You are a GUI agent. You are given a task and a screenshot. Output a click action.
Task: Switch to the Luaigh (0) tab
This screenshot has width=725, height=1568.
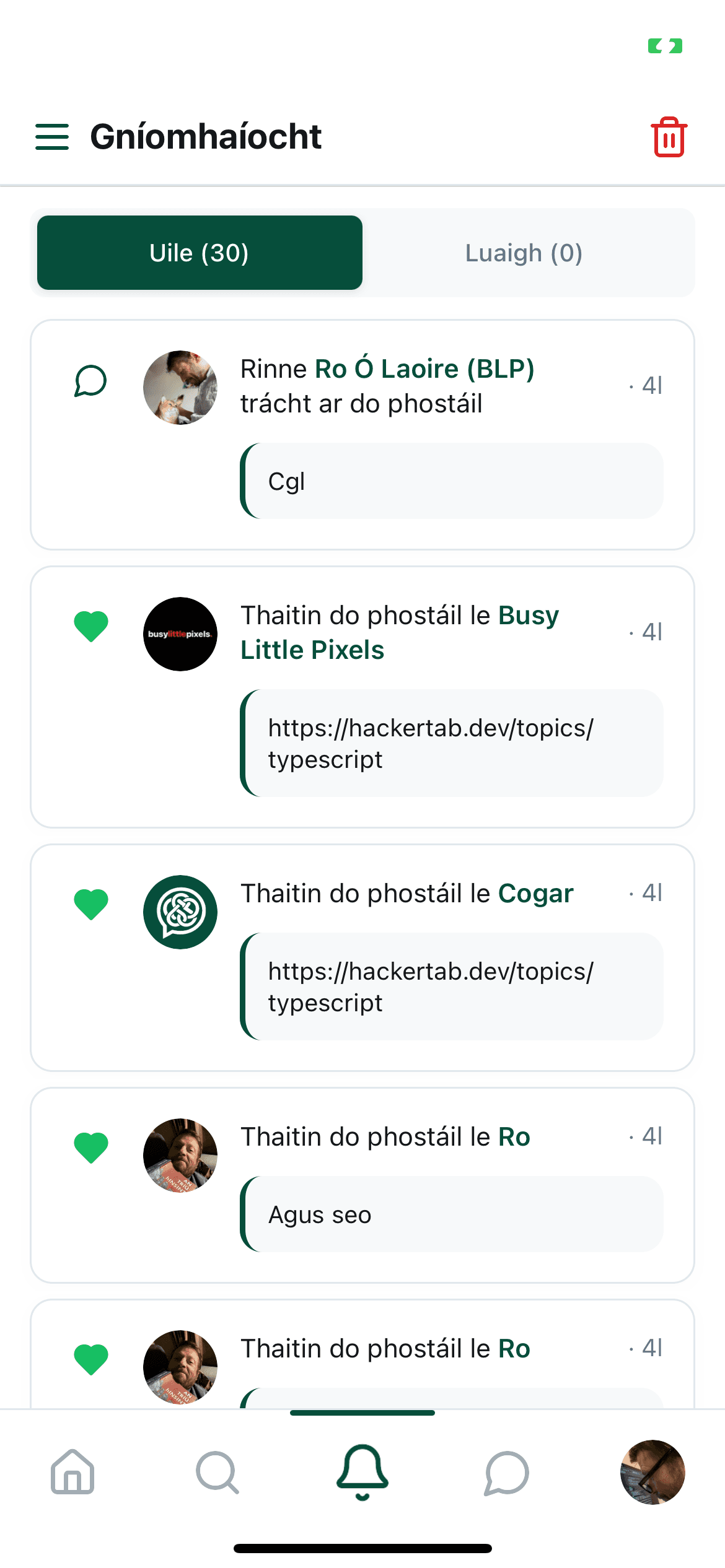(x=524, y=253)
